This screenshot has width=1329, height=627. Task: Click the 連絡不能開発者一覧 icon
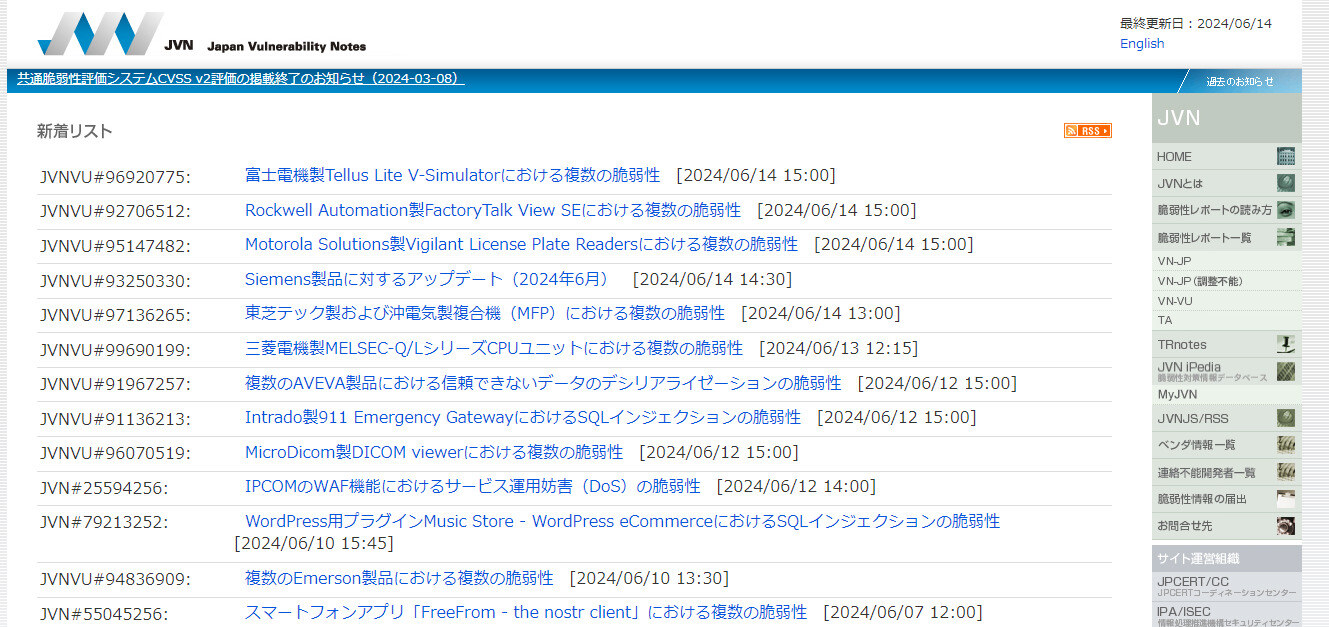1286,471
